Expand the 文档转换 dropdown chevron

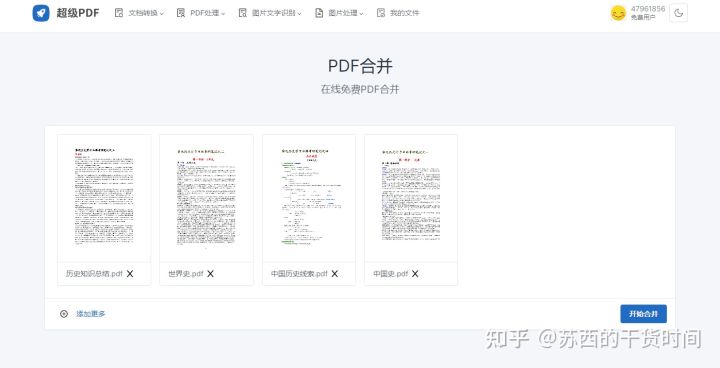[x=162, y=14]
